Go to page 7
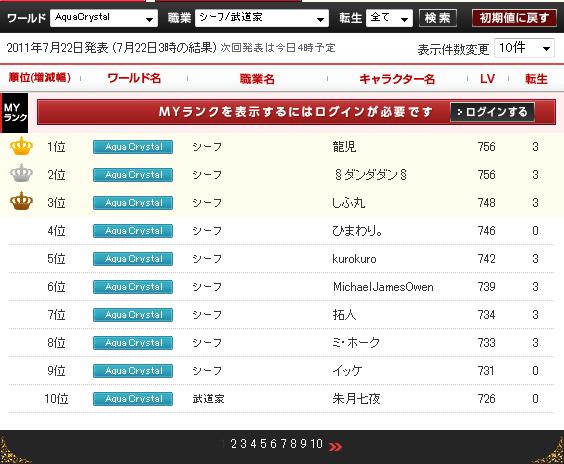Viewport: 564px width, 464px height. pos(283,444)
